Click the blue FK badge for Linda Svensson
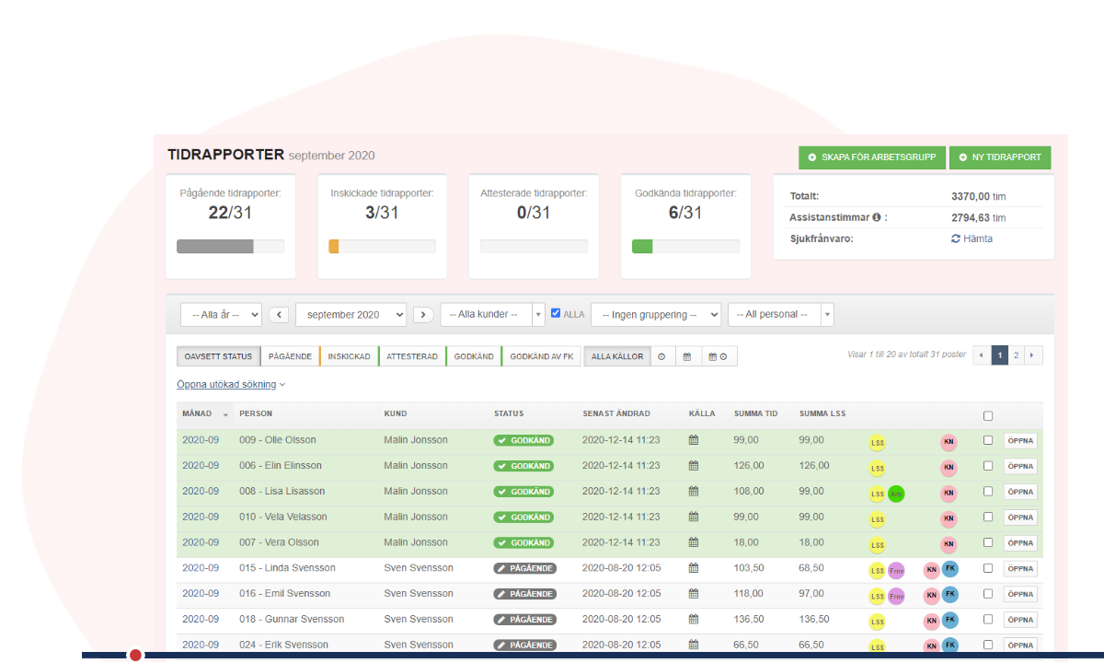 (950, 569)
